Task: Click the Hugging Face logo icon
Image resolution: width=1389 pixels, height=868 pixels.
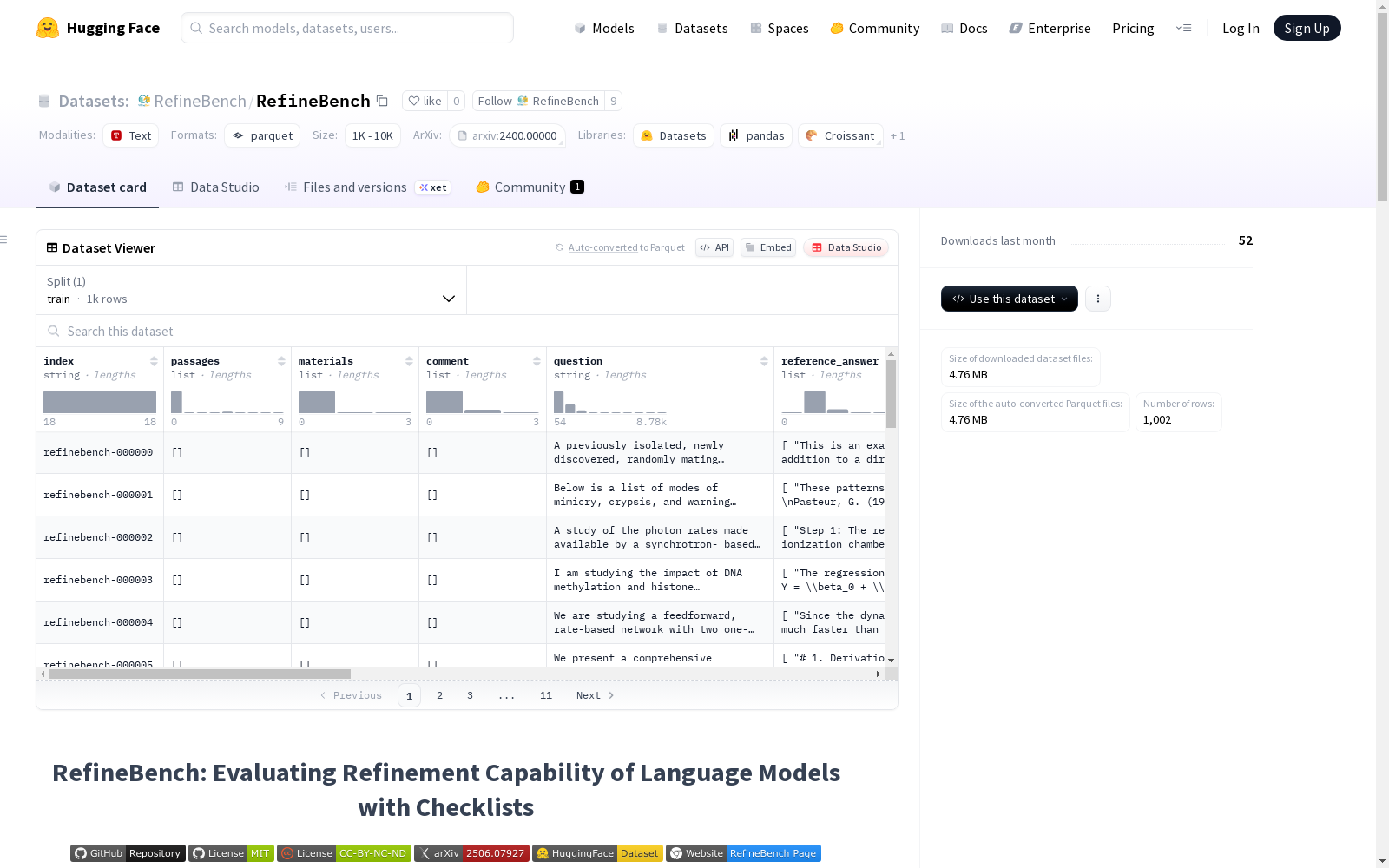Action: coord(47,28)
